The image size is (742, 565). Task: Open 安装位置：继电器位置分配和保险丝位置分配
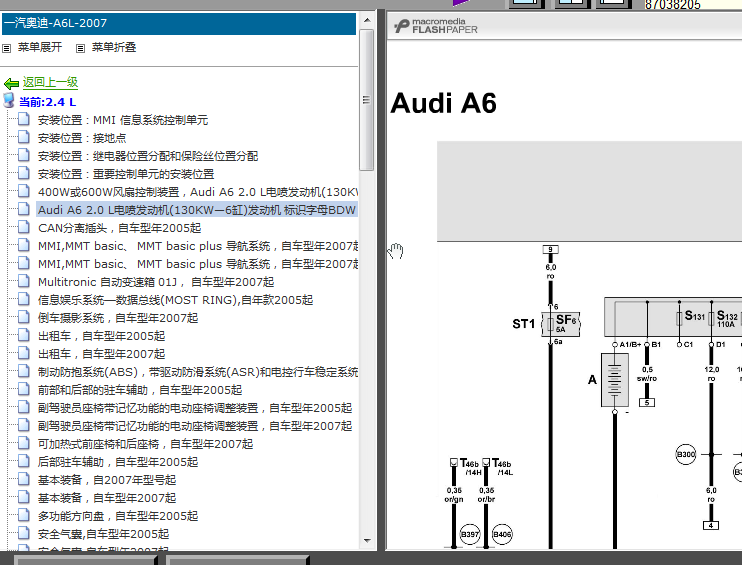[148, 156]
